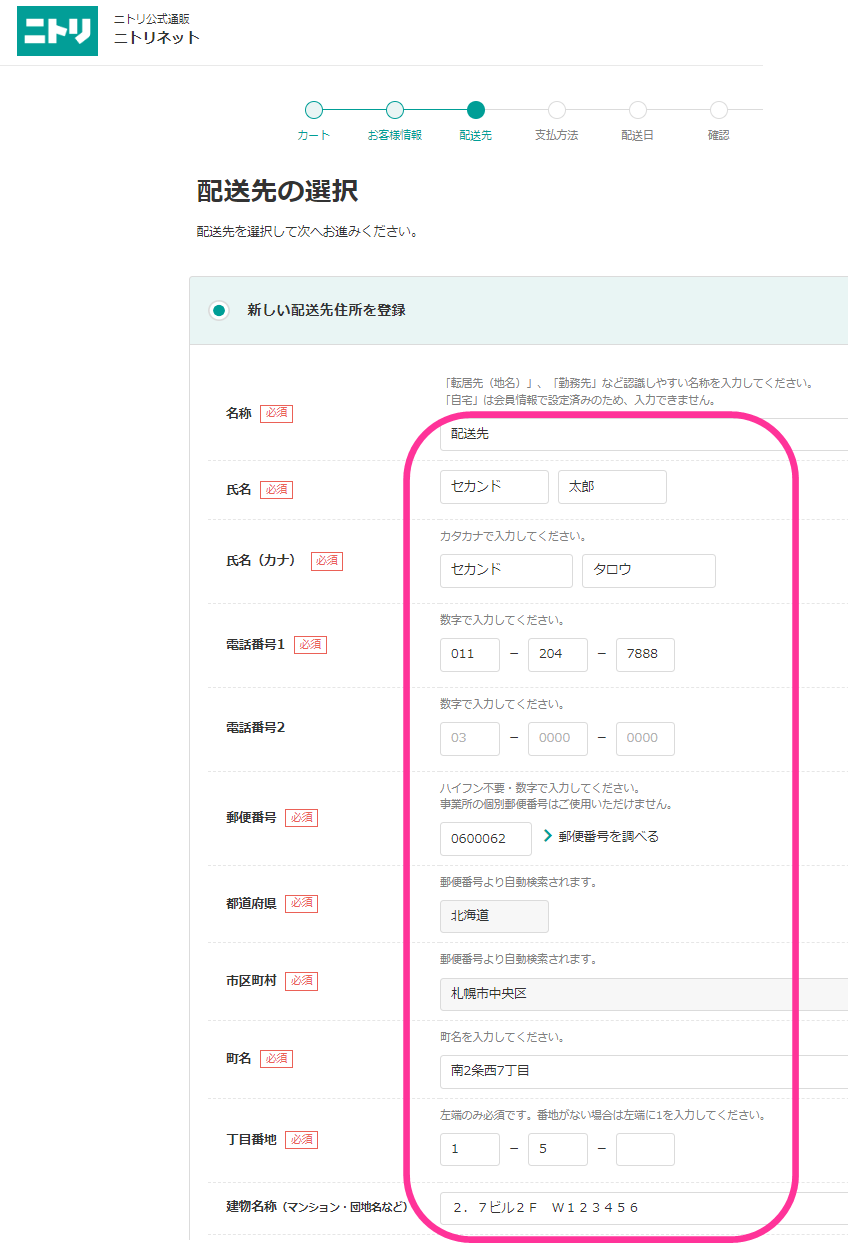This screenshot has width=848, height=1243.
Task: Open the ニトリネット site title
Action: click(157, 38)
